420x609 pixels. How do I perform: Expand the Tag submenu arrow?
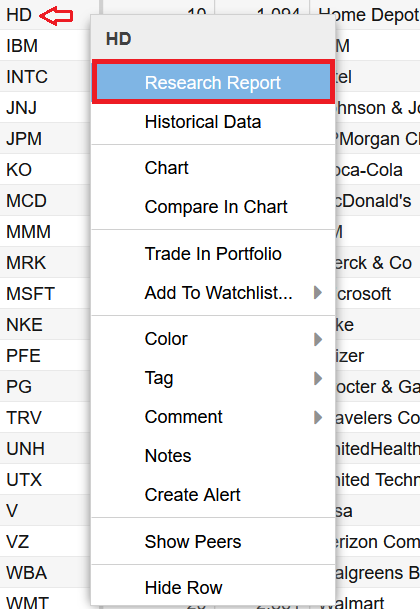pyautogui.click(x=317, y=378)
